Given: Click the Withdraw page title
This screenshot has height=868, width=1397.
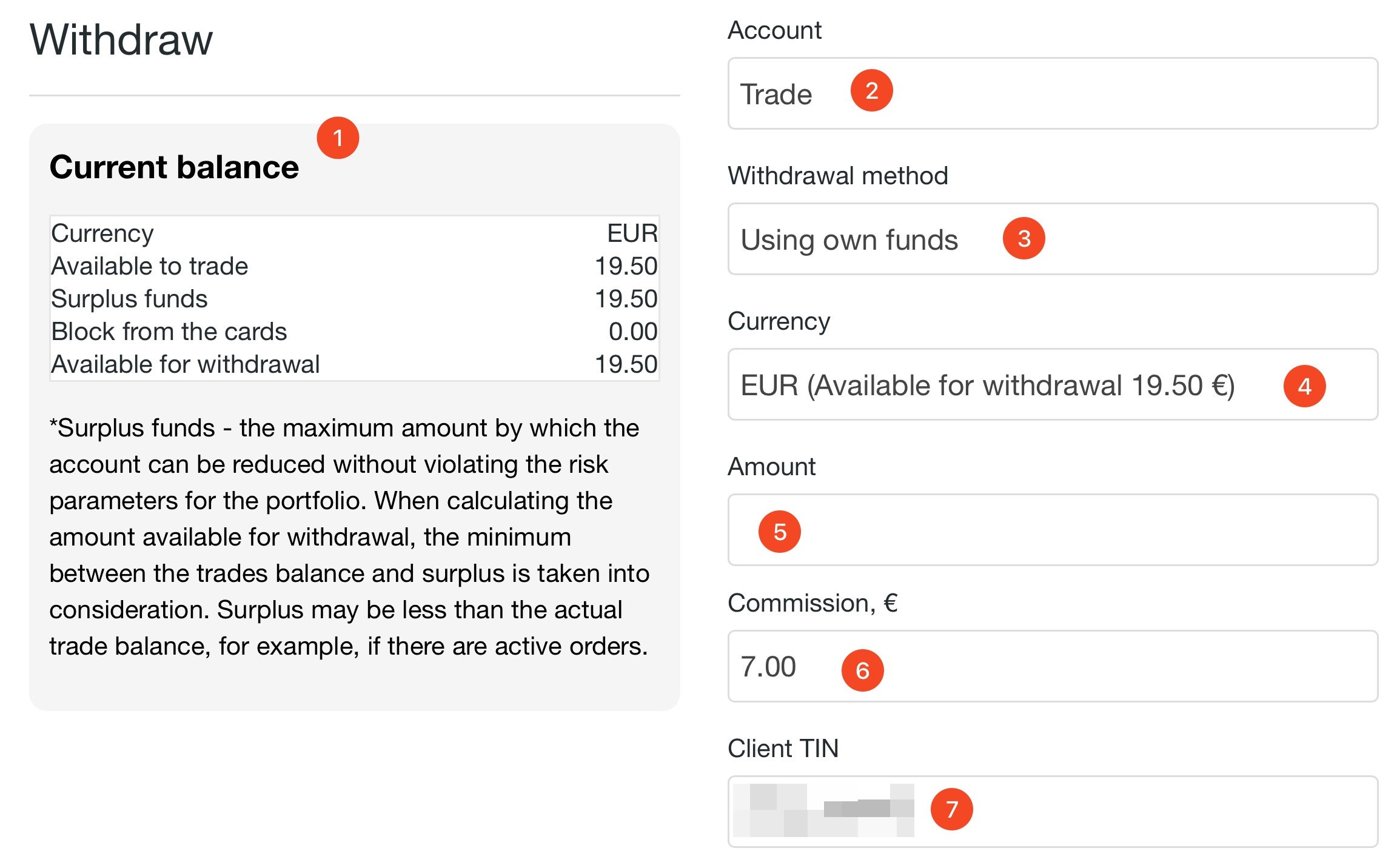Looking at the screenshot, I should [121, 40].
